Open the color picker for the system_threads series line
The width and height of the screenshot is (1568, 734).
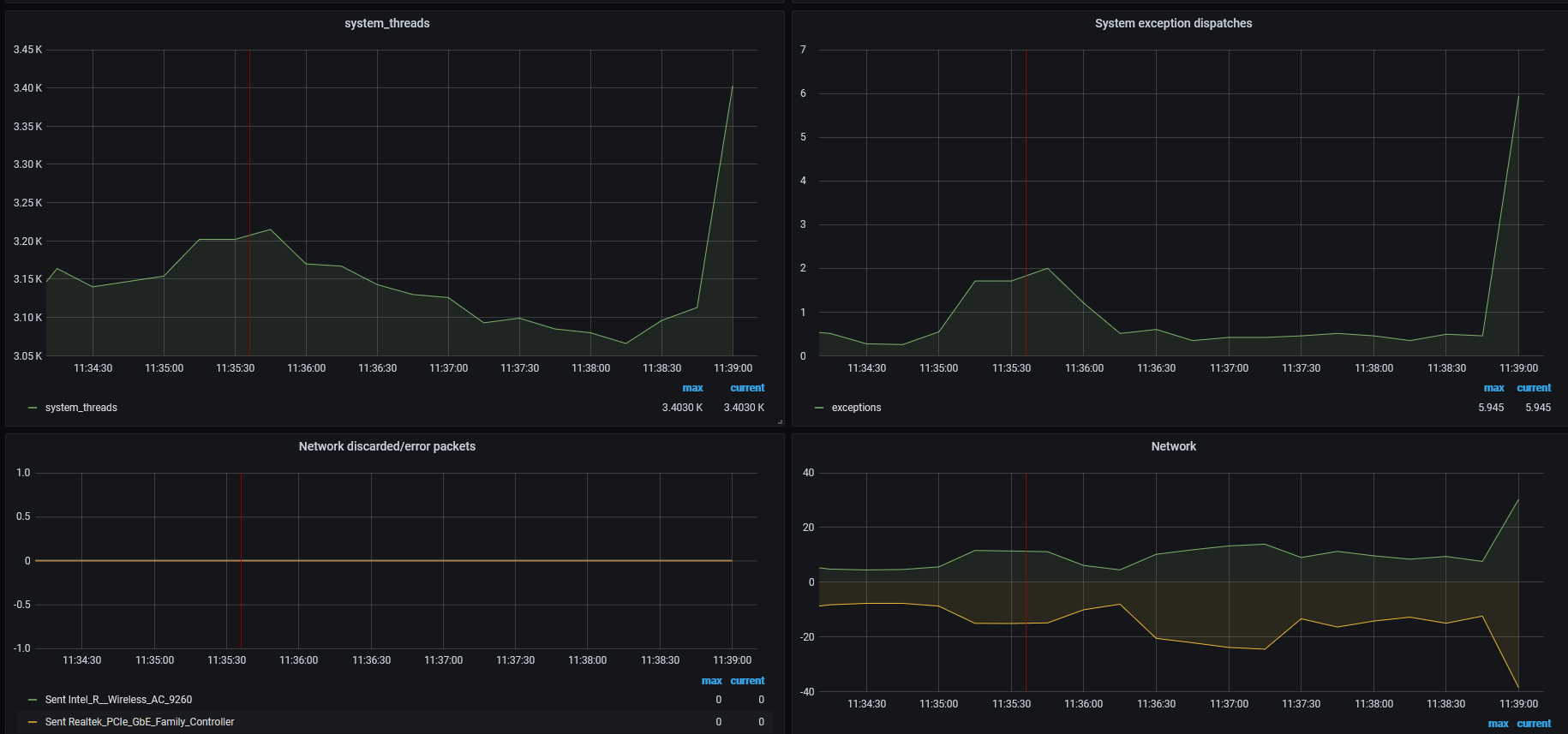33,408
